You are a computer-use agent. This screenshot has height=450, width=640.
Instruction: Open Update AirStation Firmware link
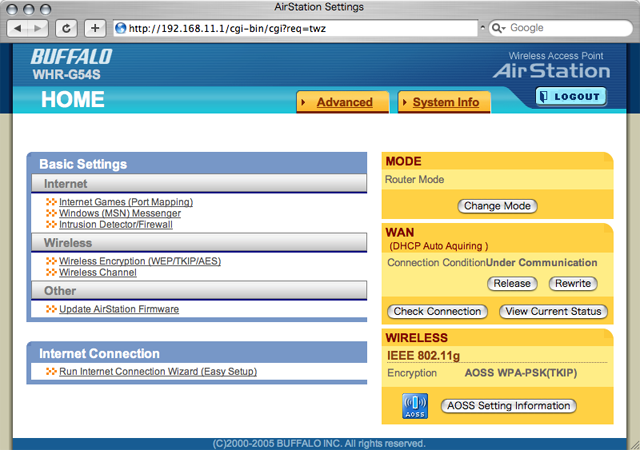119,309
